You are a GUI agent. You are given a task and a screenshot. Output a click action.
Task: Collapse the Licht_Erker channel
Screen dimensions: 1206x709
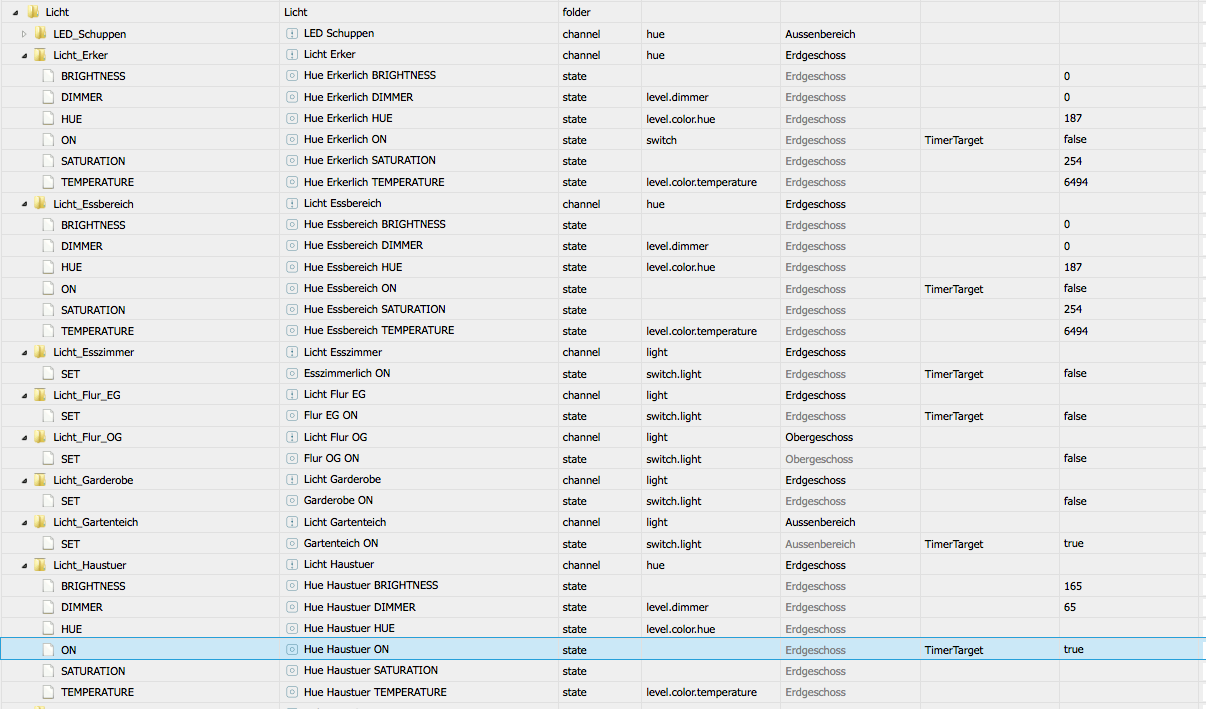pos(24,55)
